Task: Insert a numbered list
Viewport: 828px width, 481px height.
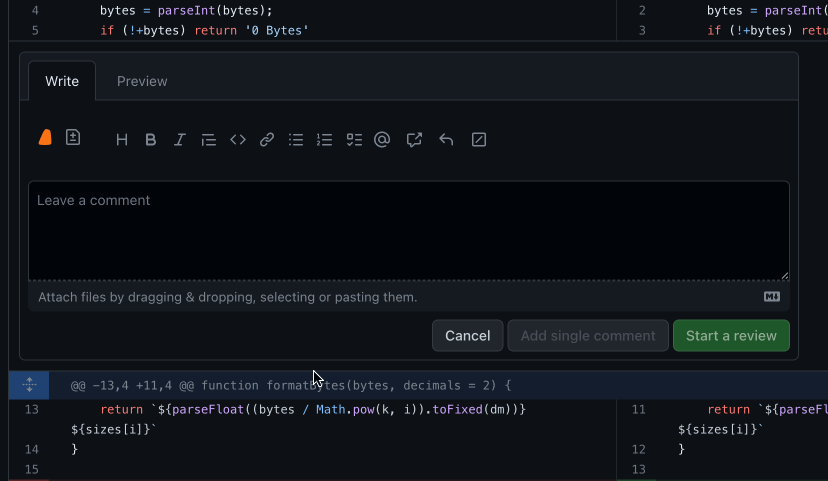Action: (x=324, y=140)
